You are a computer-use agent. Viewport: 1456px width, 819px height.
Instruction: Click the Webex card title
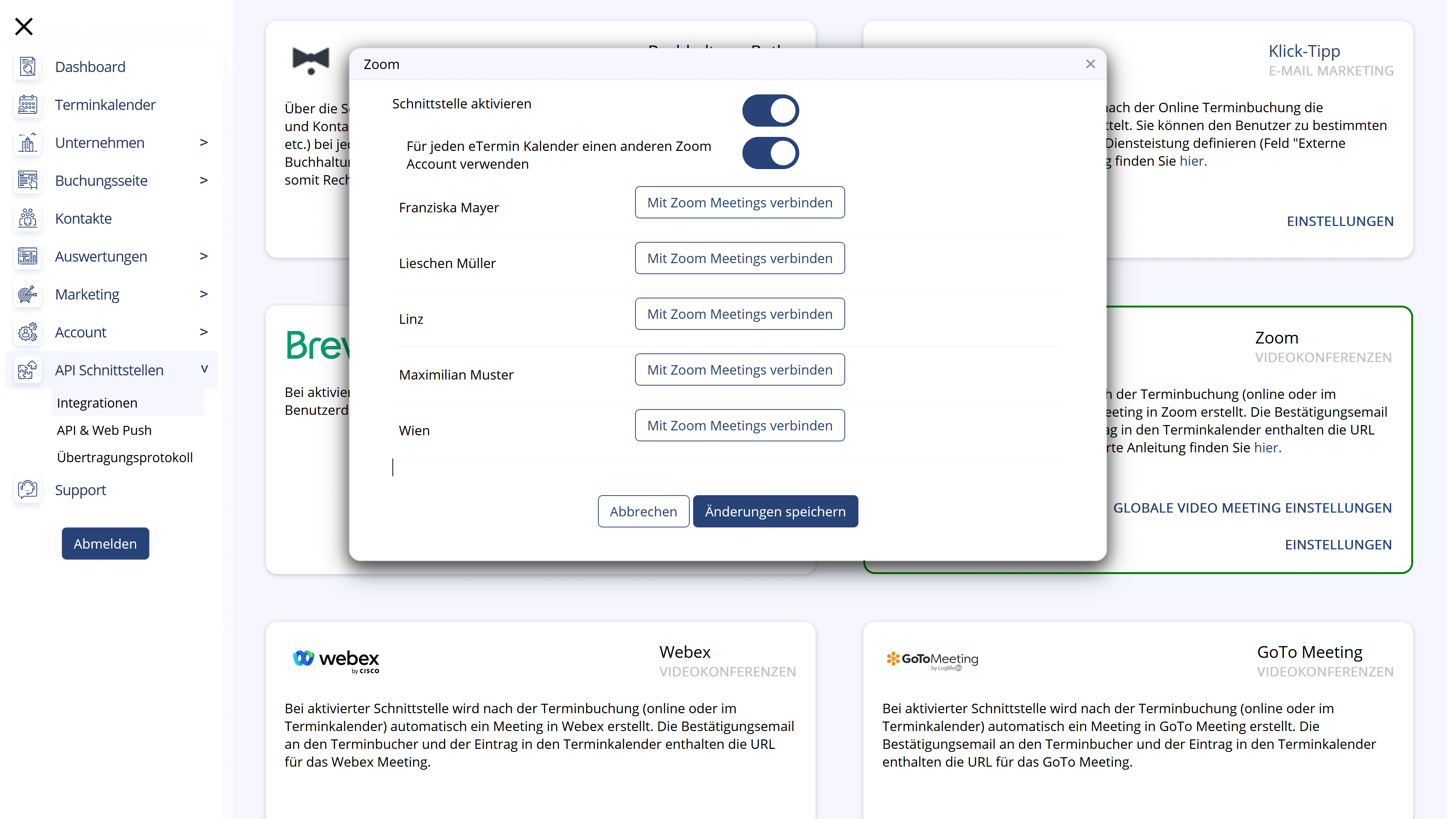click(684, 652)
